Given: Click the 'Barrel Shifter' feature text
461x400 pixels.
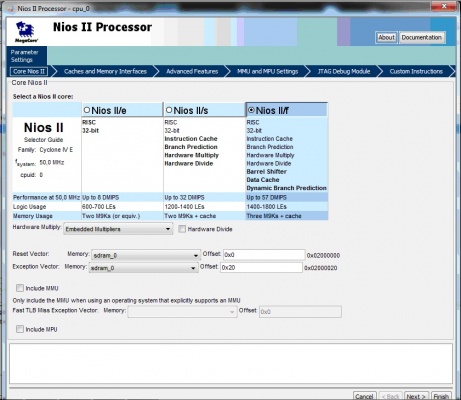Looking at the screenshot, I should [x=266, y=172].
